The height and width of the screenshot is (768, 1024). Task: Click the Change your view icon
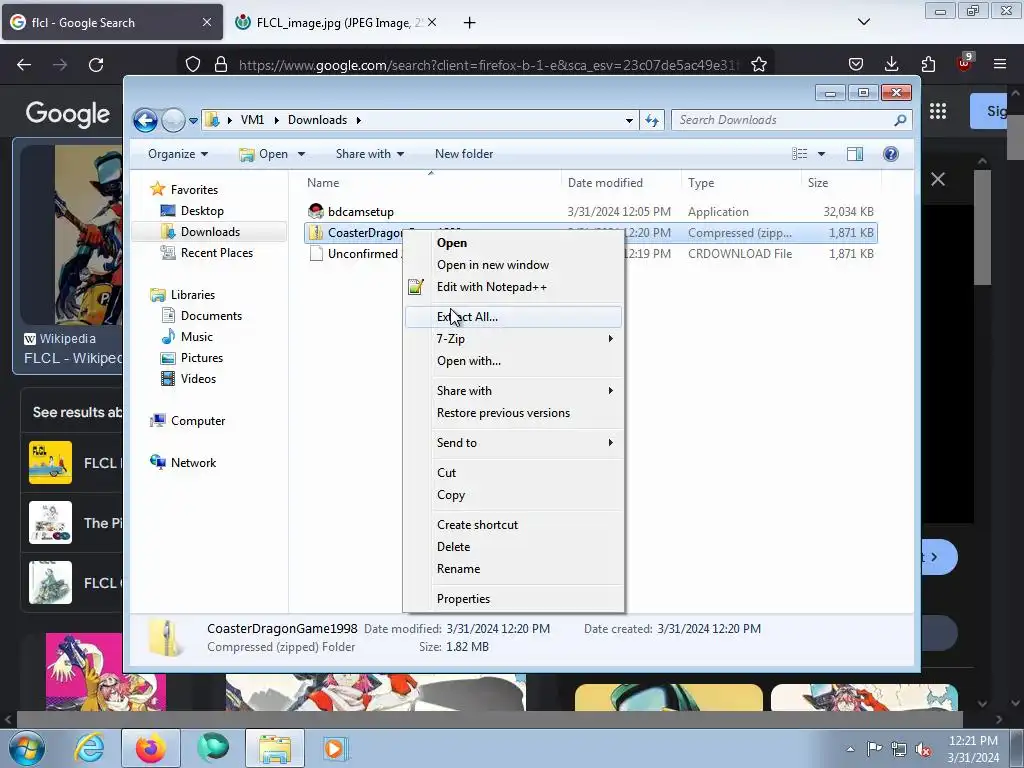[x=799, y=154]
